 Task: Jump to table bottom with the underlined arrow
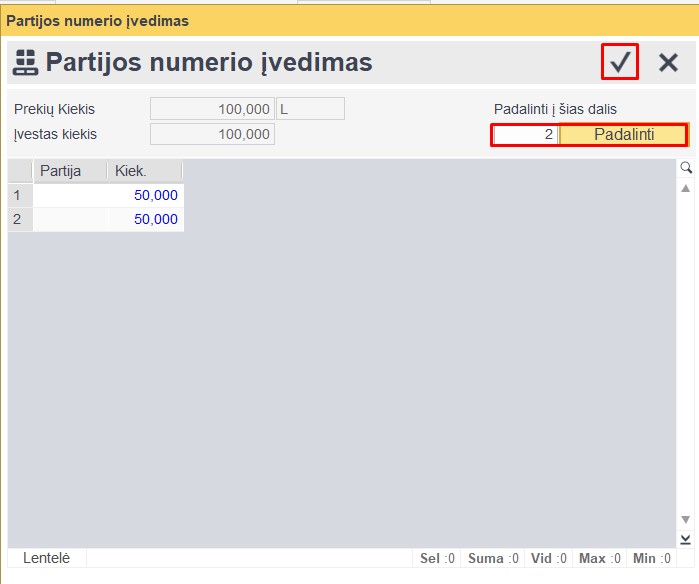pos(686,539)
